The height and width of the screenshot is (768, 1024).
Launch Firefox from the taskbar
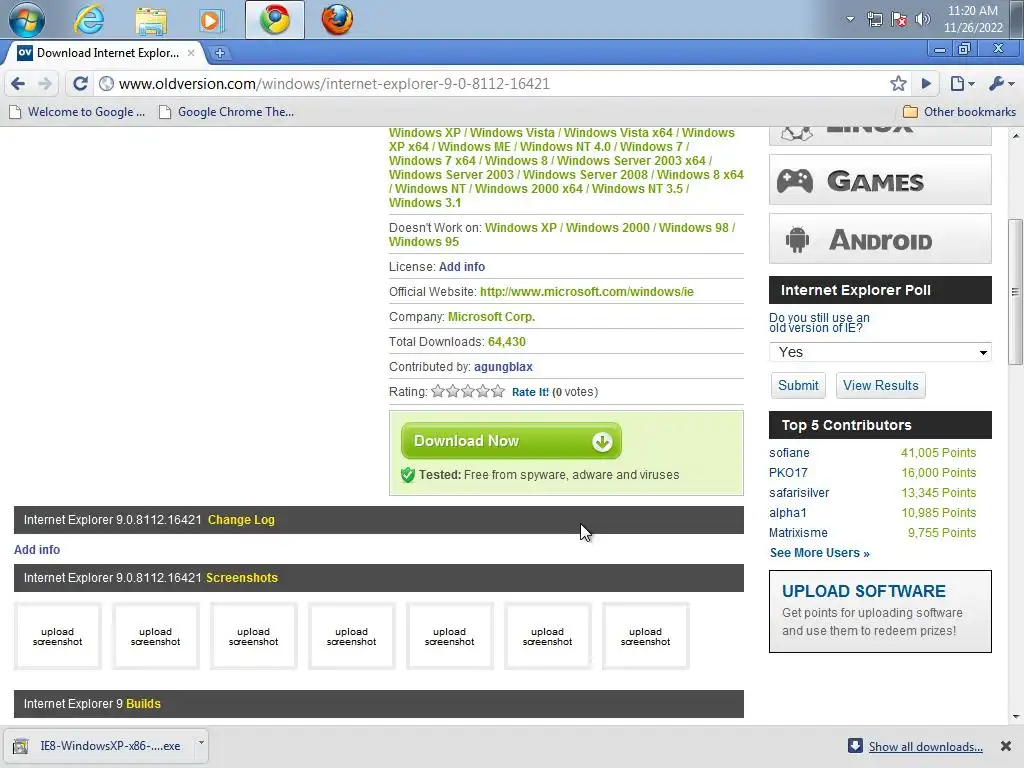(x=337, y=20)
